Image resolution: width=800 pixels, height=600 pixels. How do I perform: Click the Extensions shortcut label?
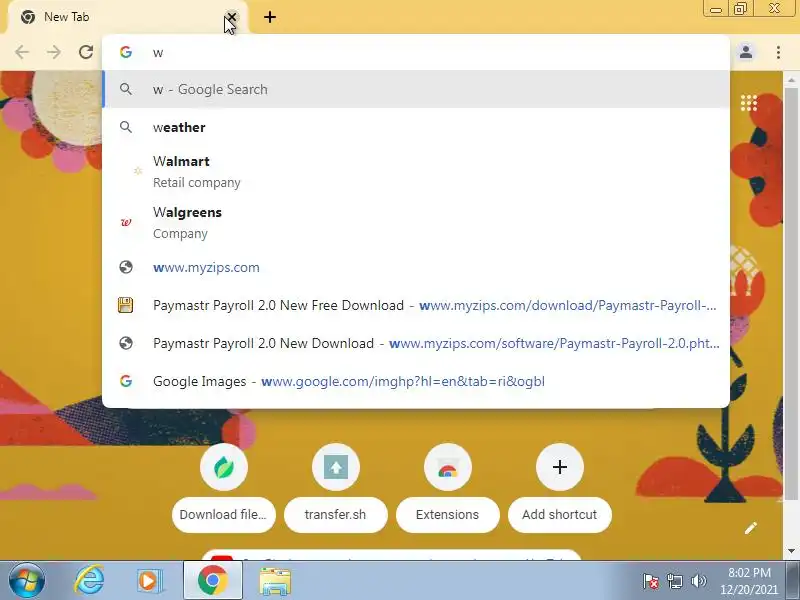click(447, 514)
